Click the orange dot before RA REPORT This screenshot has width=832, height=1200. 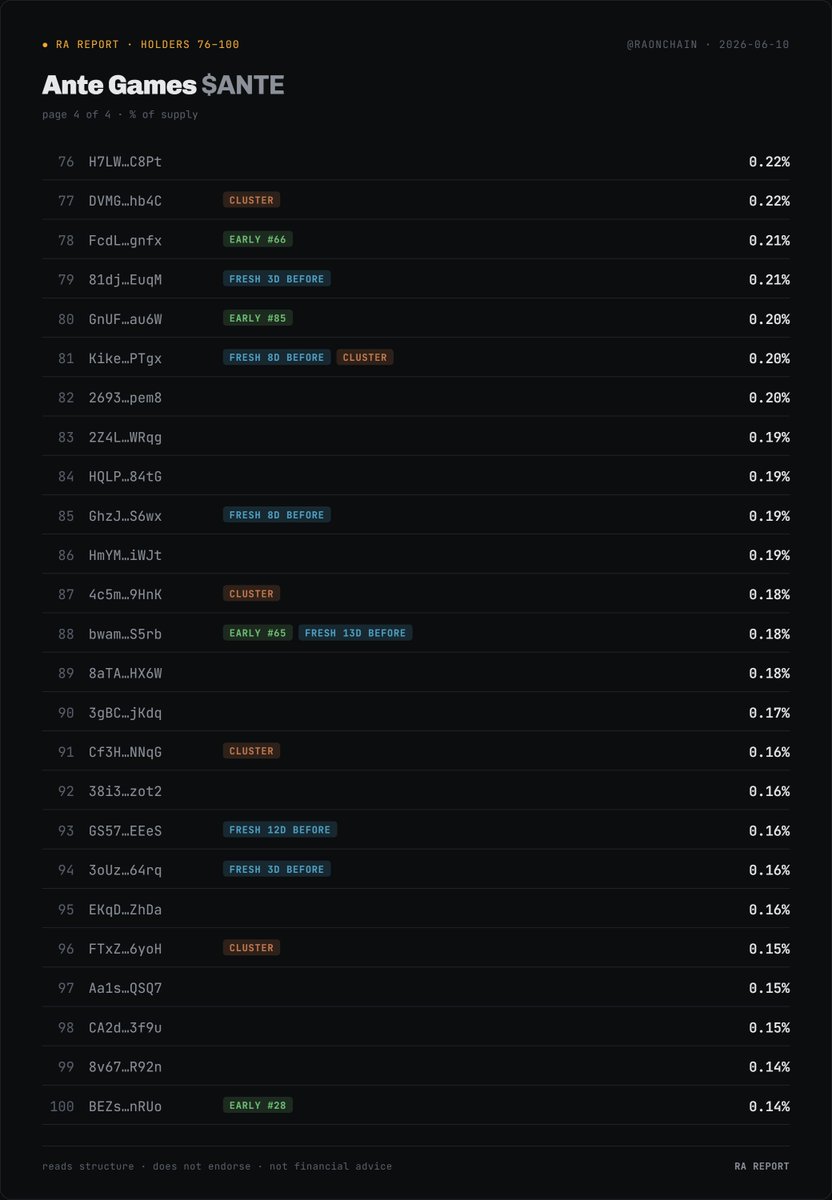tap(45, 45)
